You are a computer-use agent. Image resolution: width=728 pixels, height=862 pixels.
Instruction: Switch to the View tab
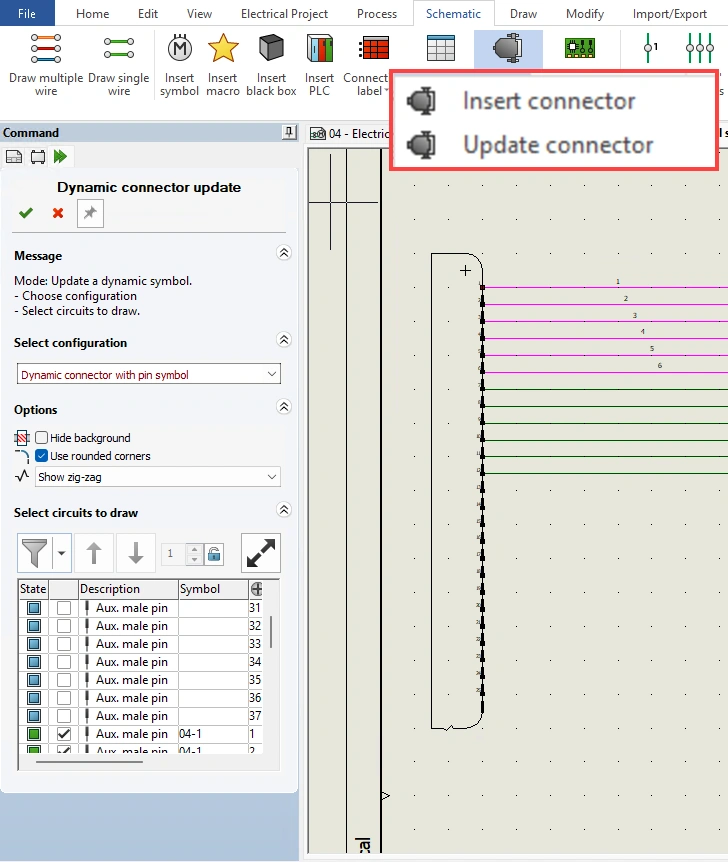point(199,14)
